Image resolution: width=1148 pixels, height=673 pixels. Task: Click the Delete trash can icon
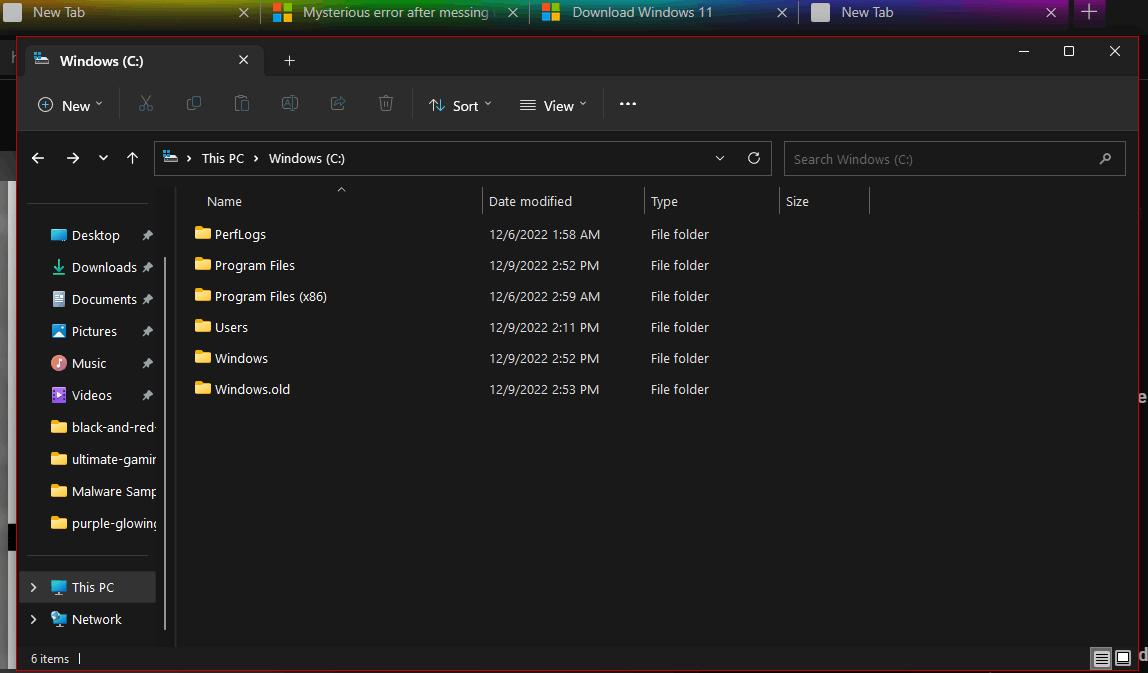(386, 104)
